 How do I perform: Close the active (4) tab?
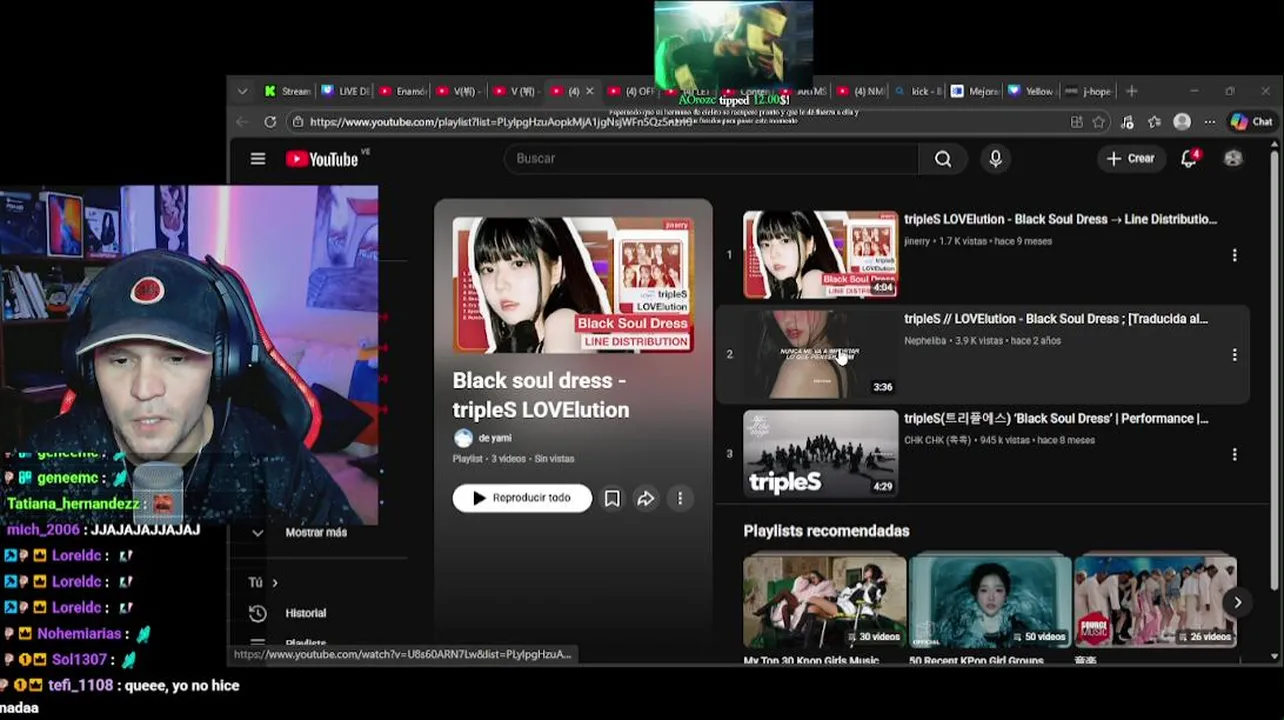(x=589, y=91)
